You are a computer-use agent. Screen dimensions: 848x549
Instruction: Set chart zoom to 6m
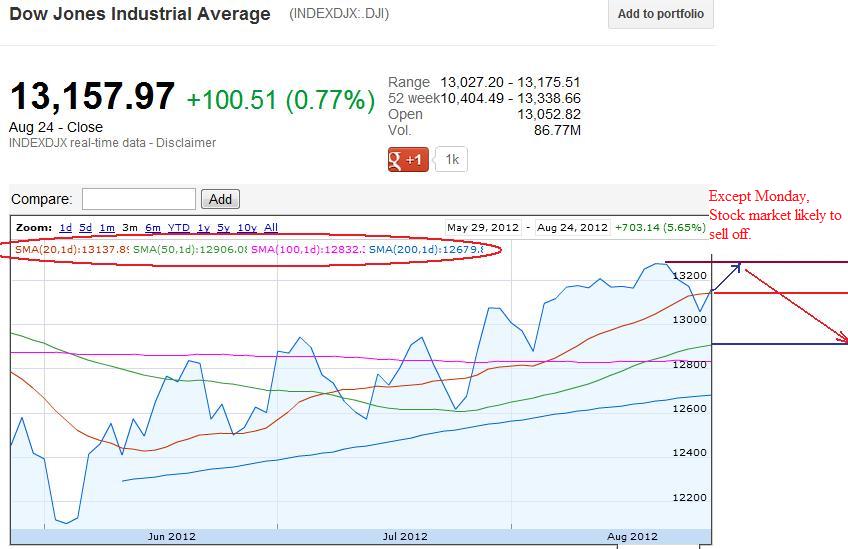pyautogui.click(x=153, y=228)
